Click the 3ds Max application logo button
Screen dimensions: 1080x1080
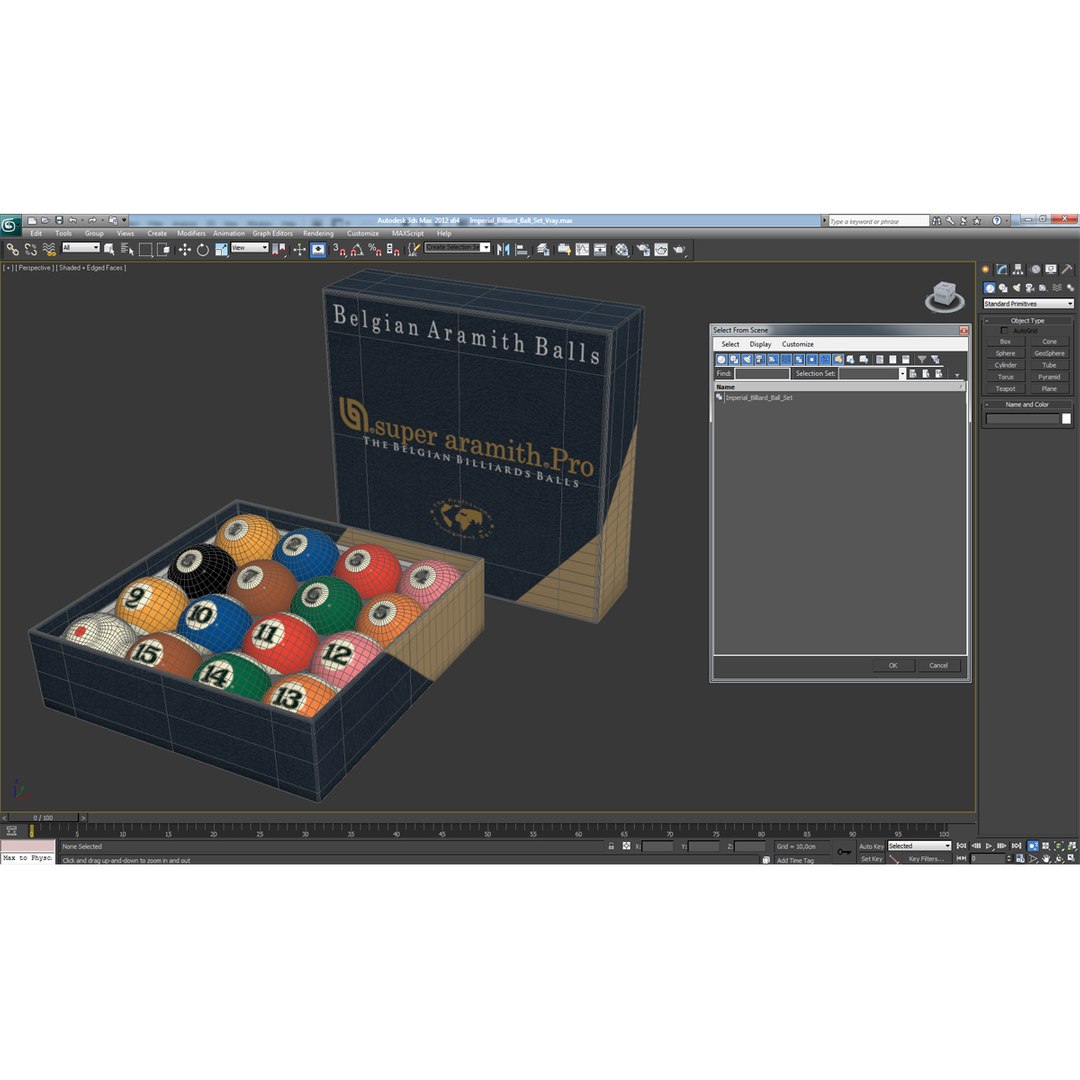[10, 225]
